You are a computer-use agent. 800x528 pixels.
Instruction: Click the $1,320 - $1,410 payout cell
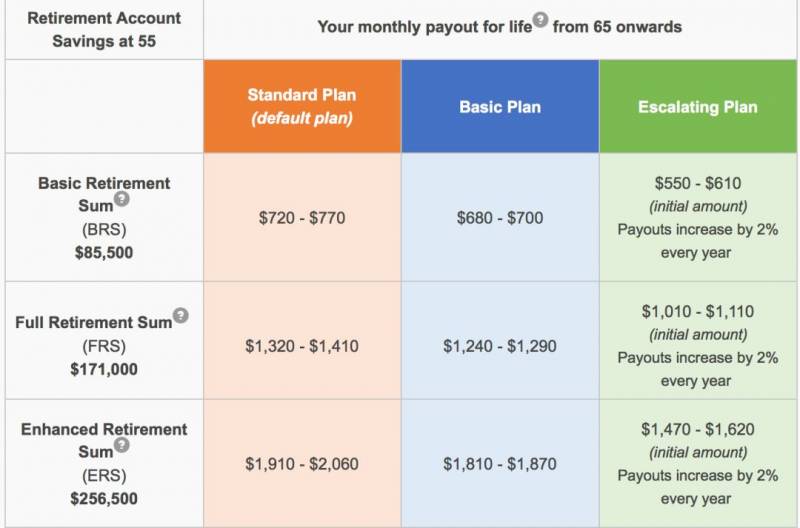pyautogui.click(x=302, y=346)
